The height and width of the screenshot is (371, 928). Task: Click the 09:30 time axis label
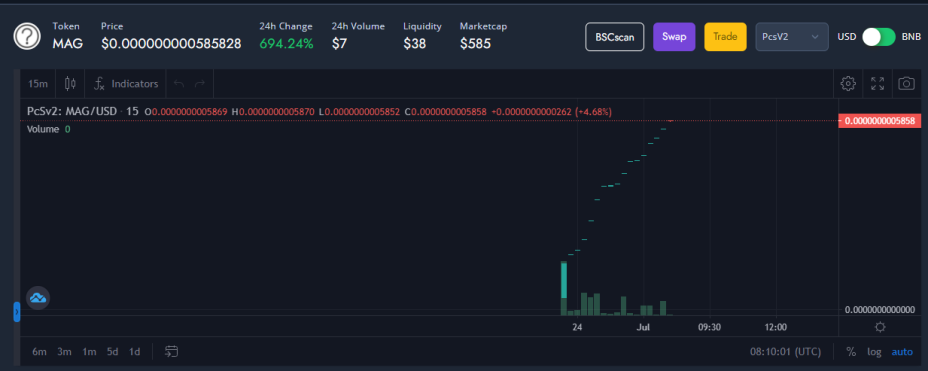[709, 327]
